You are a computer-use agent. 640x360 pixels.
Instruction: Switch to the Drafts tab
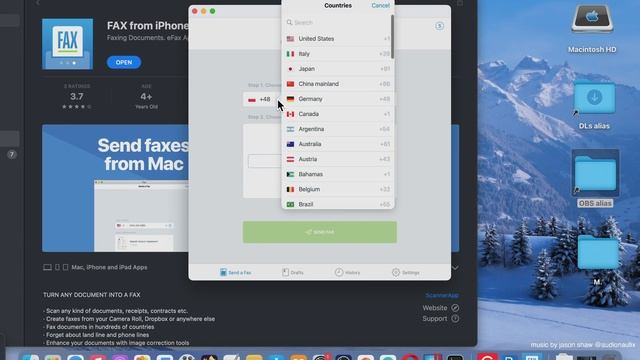[293, 272]
